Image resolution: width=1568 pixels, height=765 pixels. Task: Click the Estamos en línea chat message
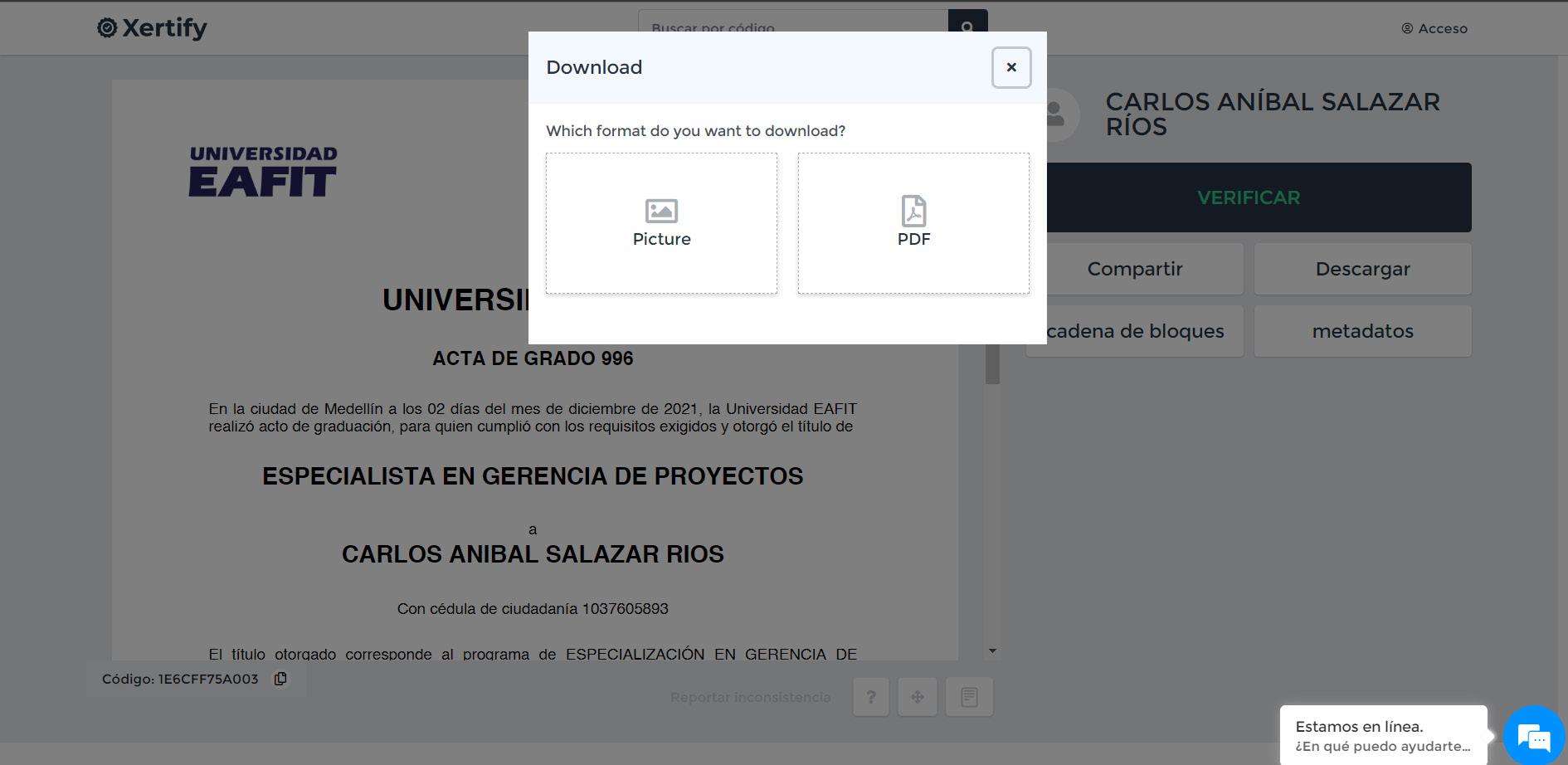click(x=1383, y=735)
